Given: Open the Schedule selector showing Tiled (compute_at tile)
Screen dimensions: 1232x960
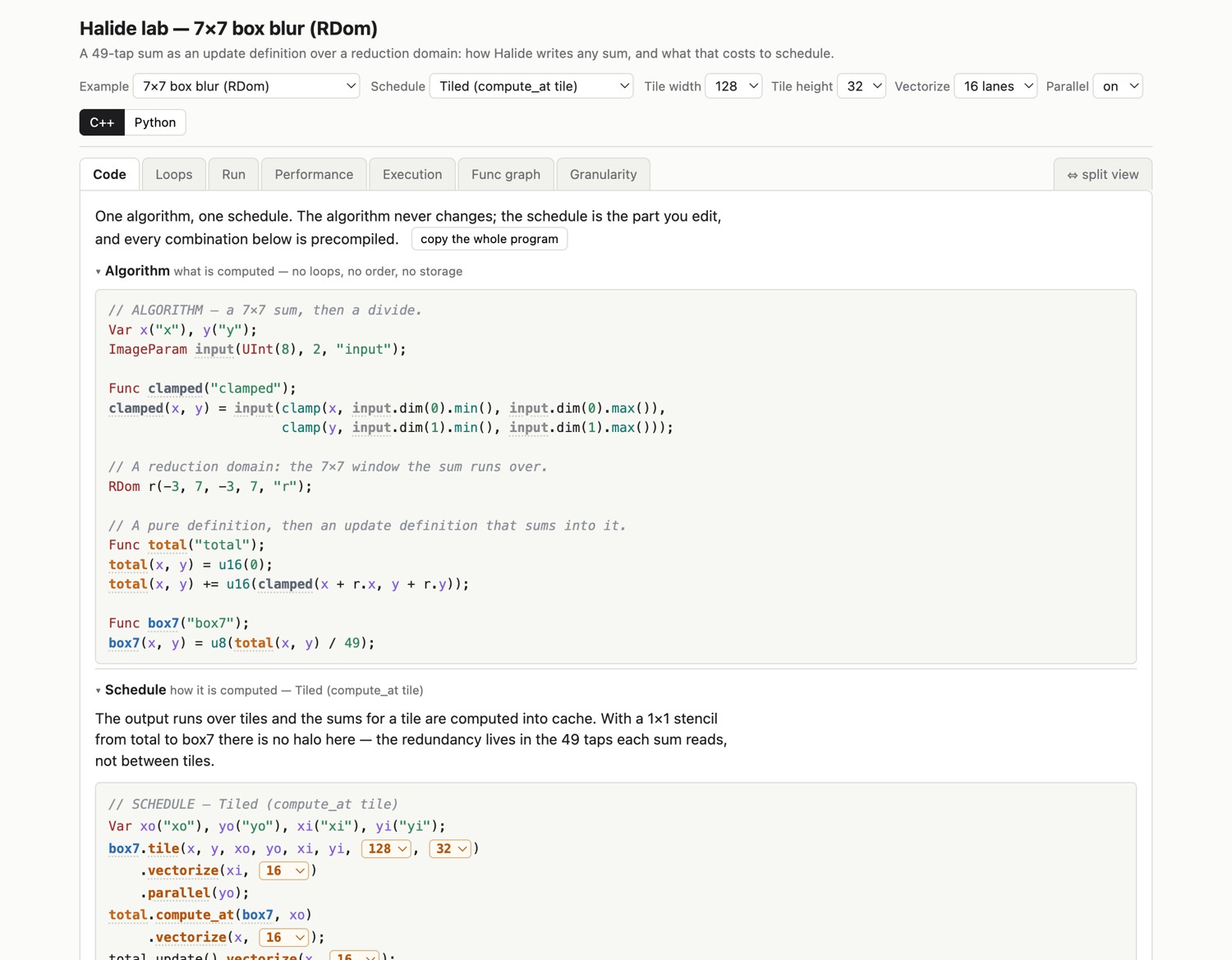Looking at the screenshot, I should click(531, 86).
